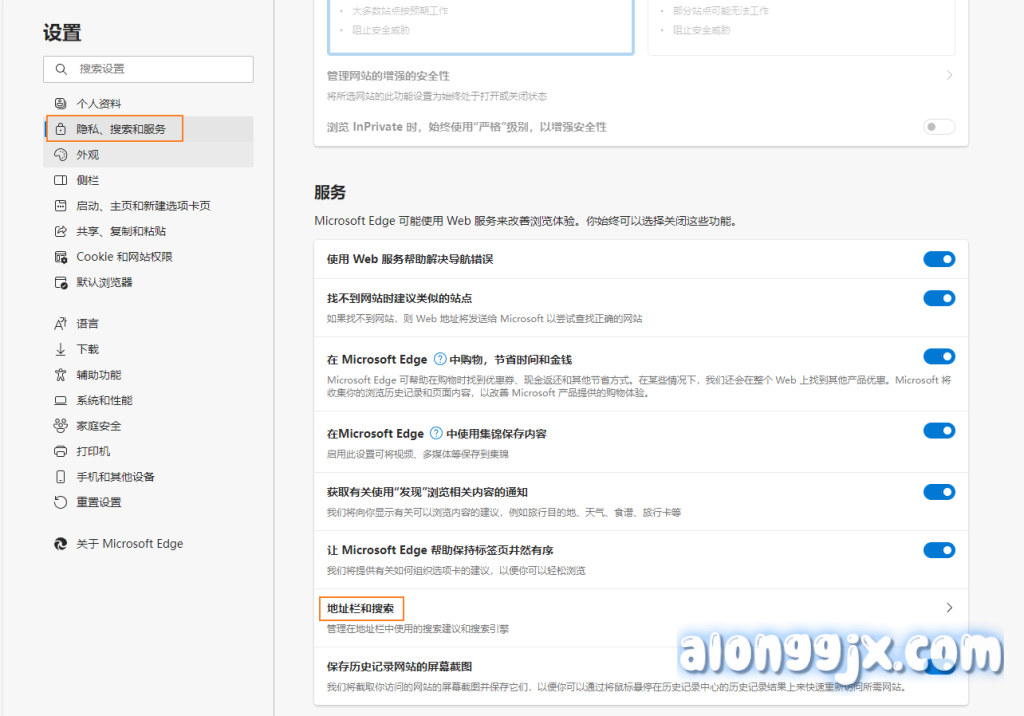Click the 侧栏 sidebar panel icon

coord(60,180)
